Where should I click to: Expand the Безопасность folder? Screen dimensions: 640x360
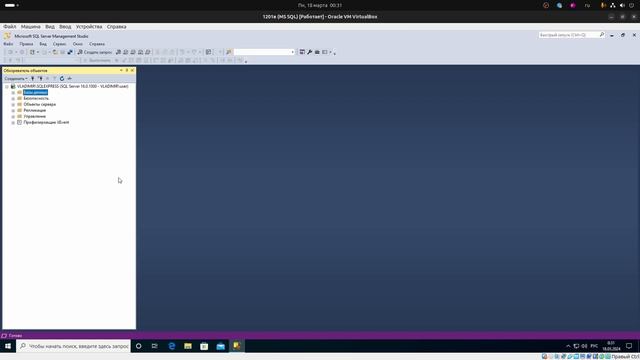tap(13, 99)
